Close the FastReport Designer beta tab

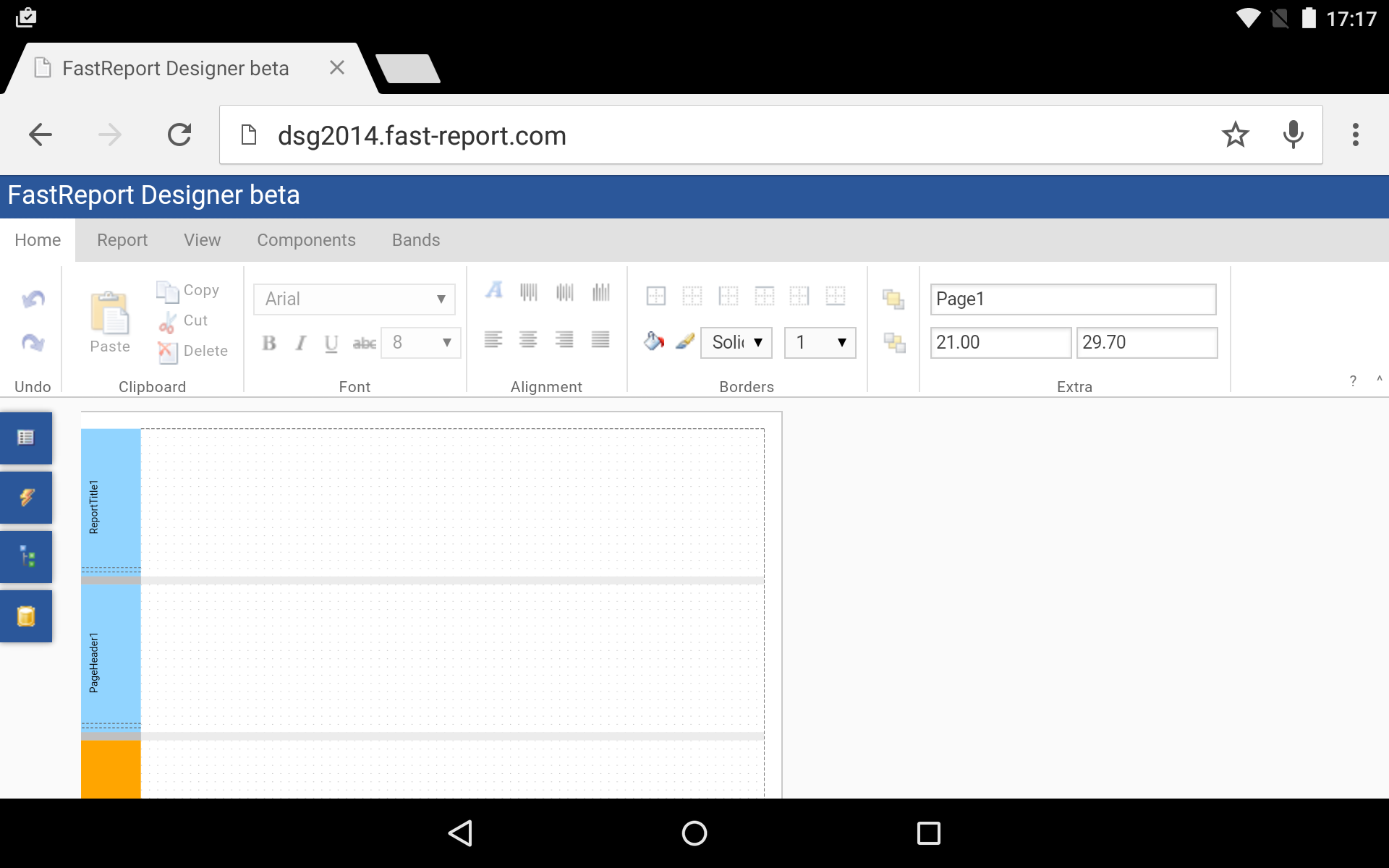tap(337, 67)
